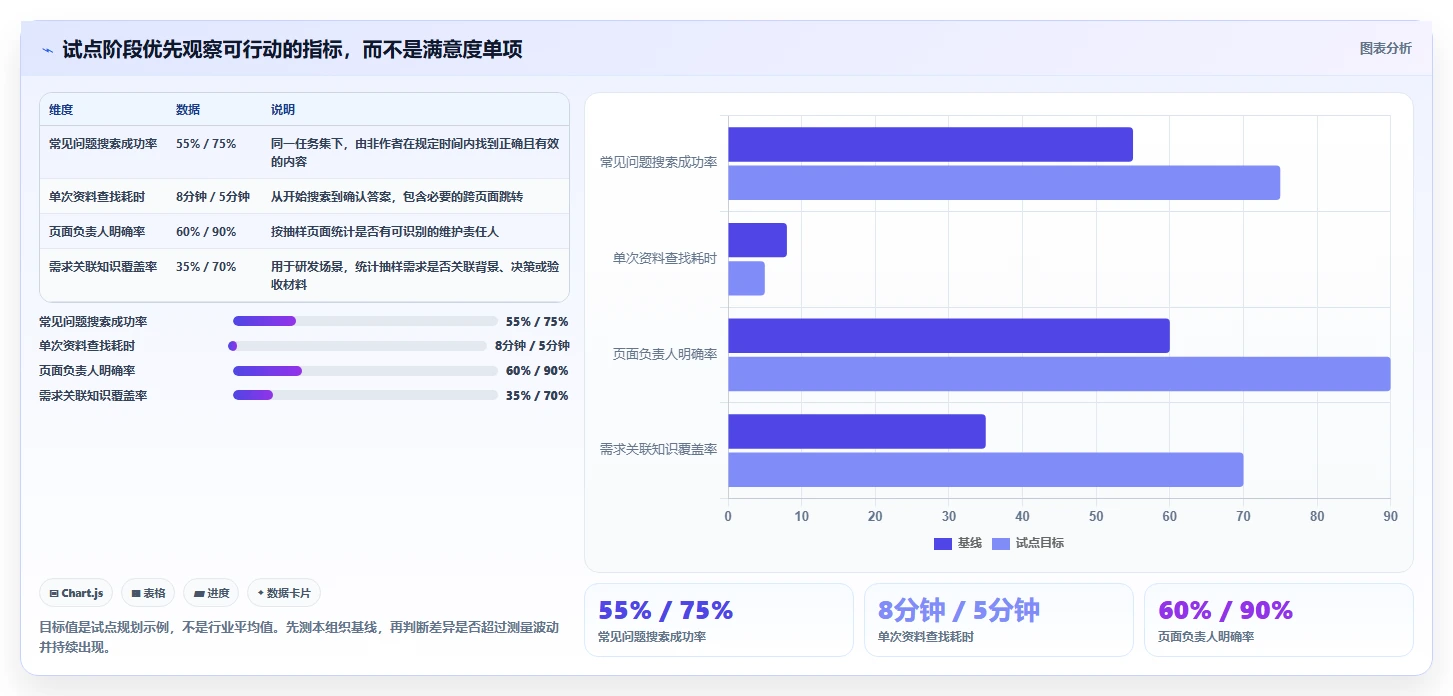Open the 8分钟 / 5分钟 data card
Viewport: 1453px width, 696px height.
[999, 620]
